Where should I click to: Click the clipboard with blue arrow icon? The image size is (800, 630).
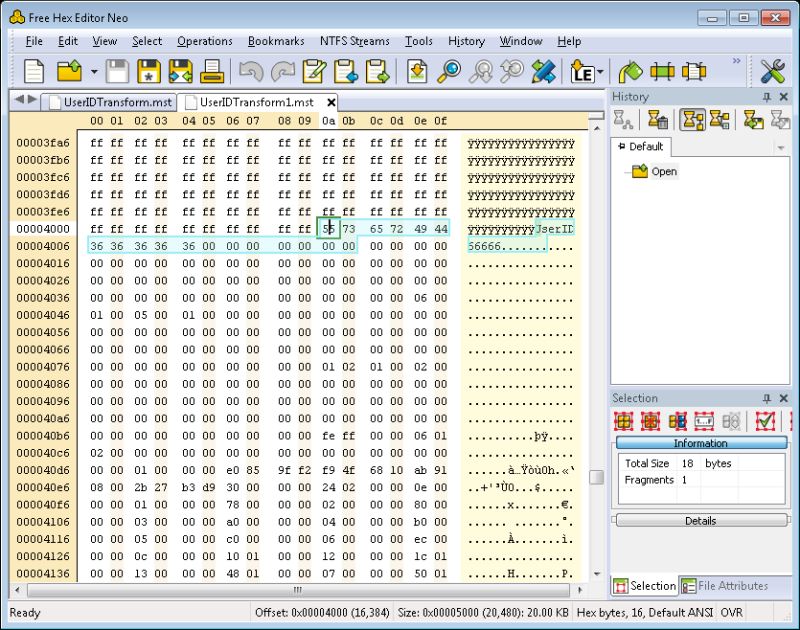[345, 71]
